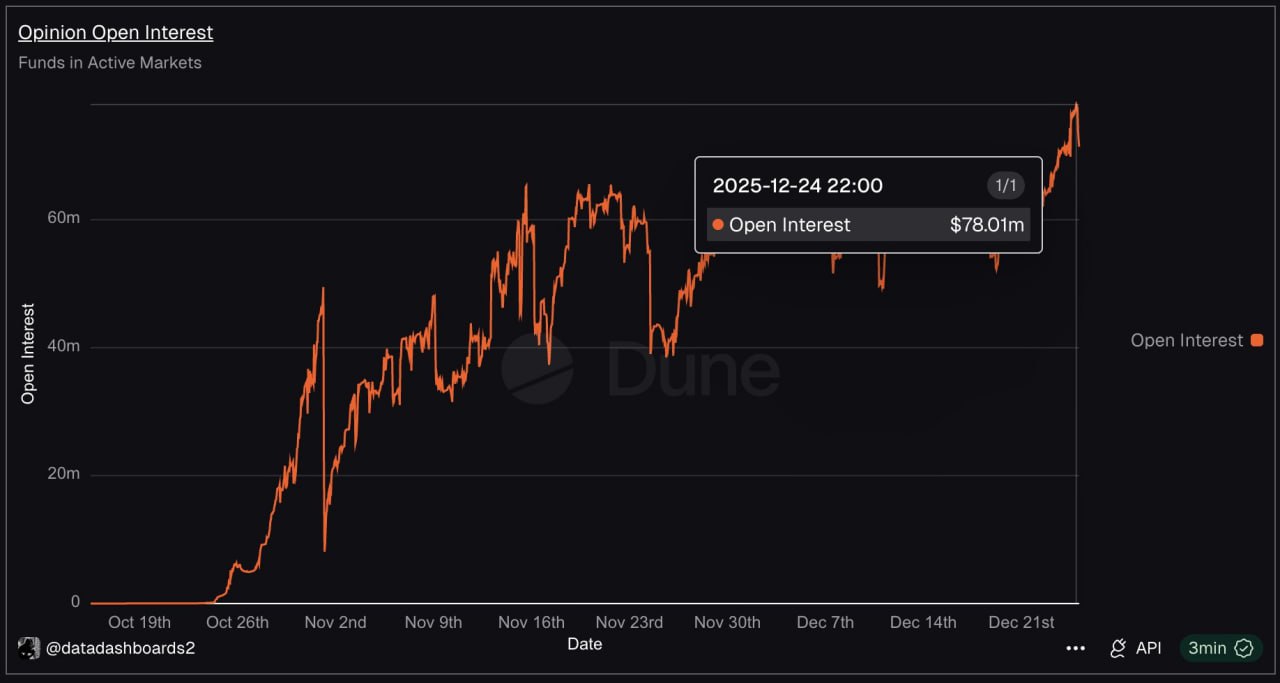The image size is (1280, 683).
Task: Click the Nov 16th date axis label
Action: tap(531, 622)
